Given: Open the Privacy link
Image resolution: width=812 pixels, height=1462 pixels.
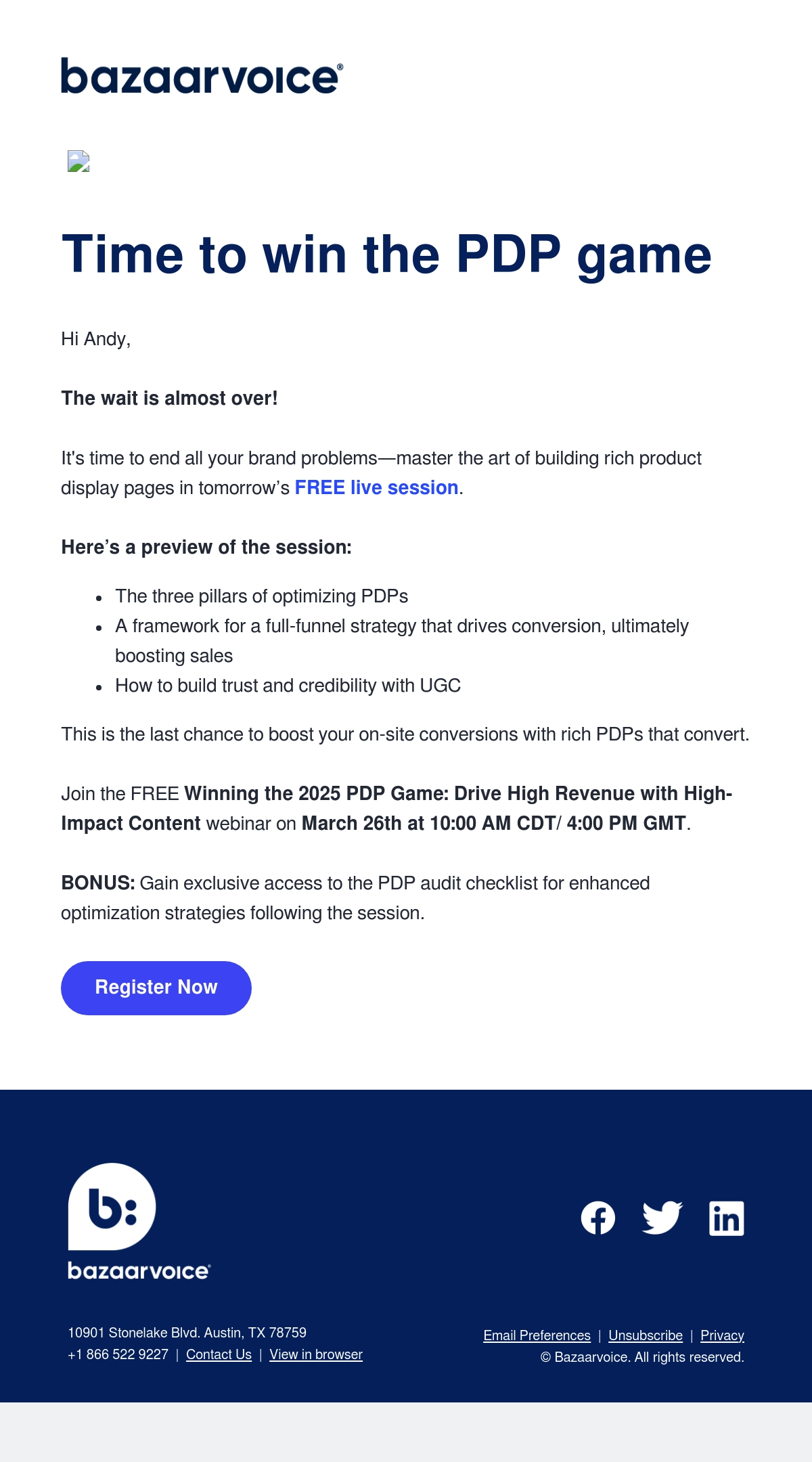Looking at the screenshot, I should [722, 1335].
